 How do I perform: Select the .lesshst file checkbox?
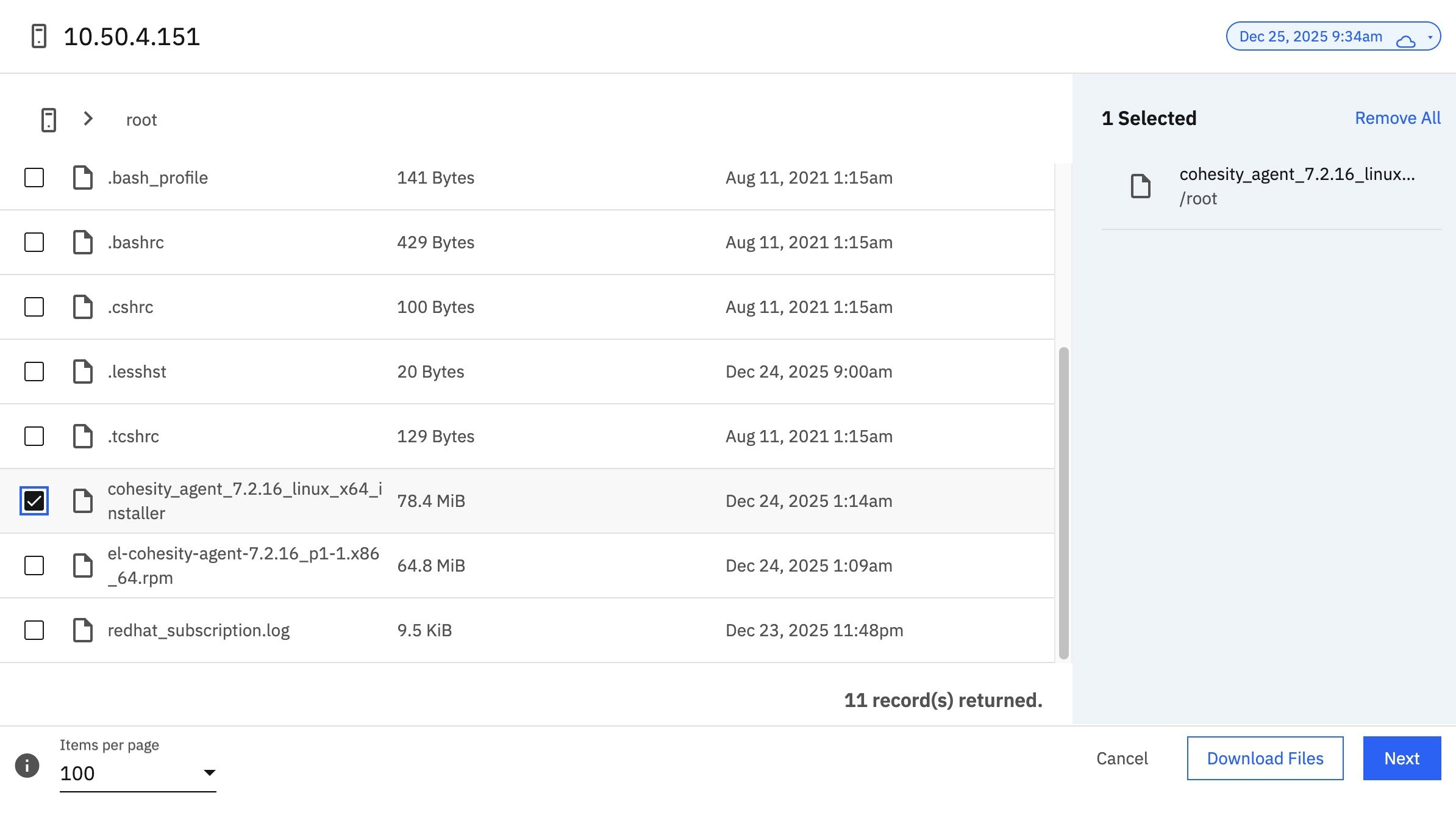[x=34, y=372]
